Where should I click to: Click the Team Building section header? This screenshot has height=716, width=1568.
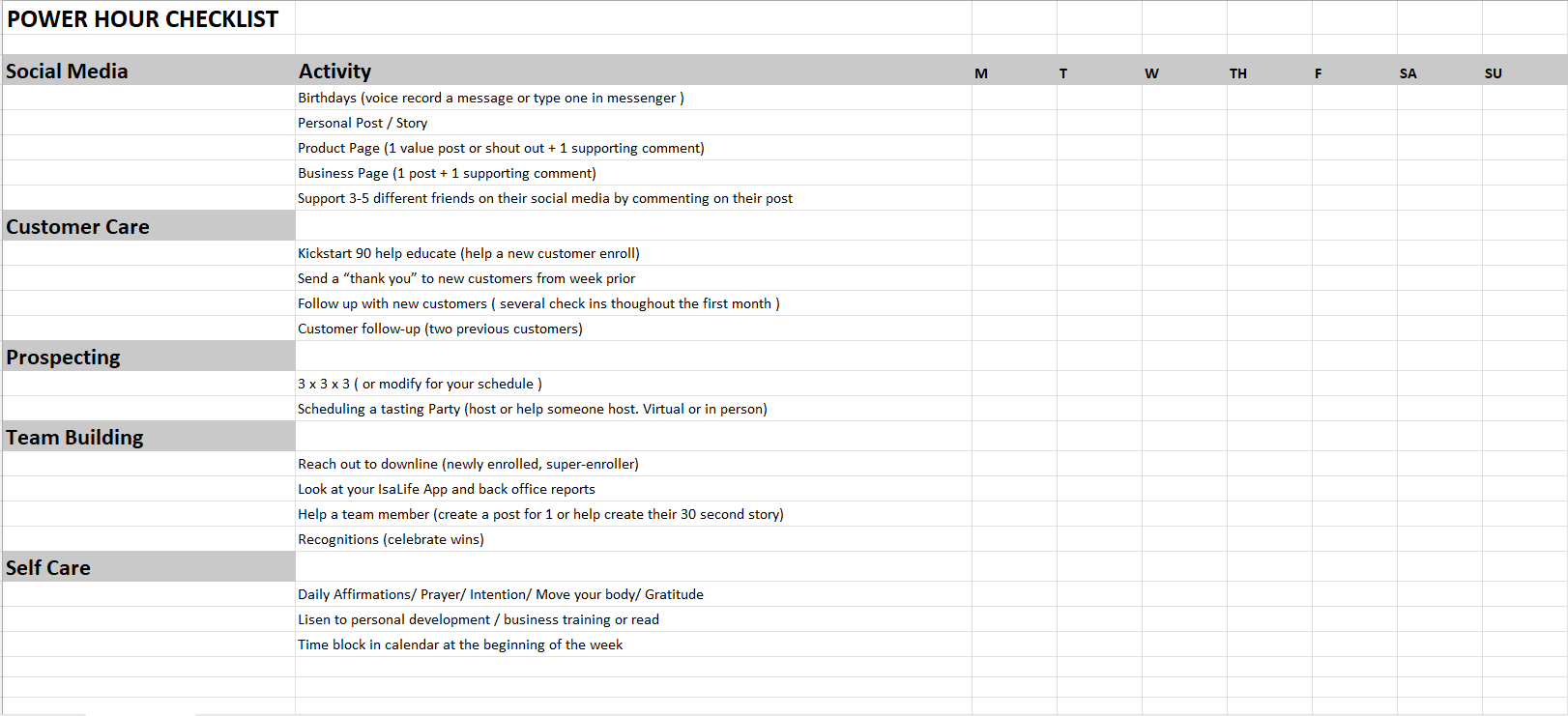pos(149,437)
